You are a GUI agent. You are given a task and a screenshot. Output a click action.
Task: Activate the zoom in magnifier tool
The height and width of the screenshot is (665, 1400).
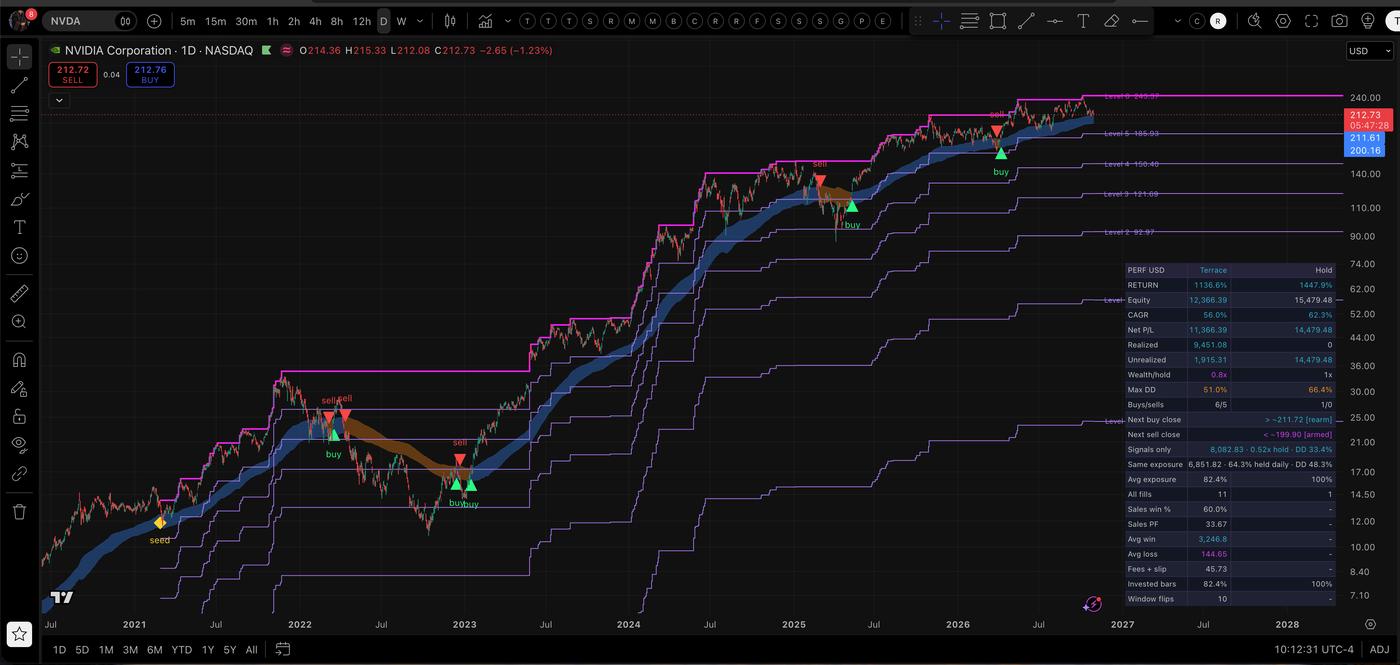19,322
